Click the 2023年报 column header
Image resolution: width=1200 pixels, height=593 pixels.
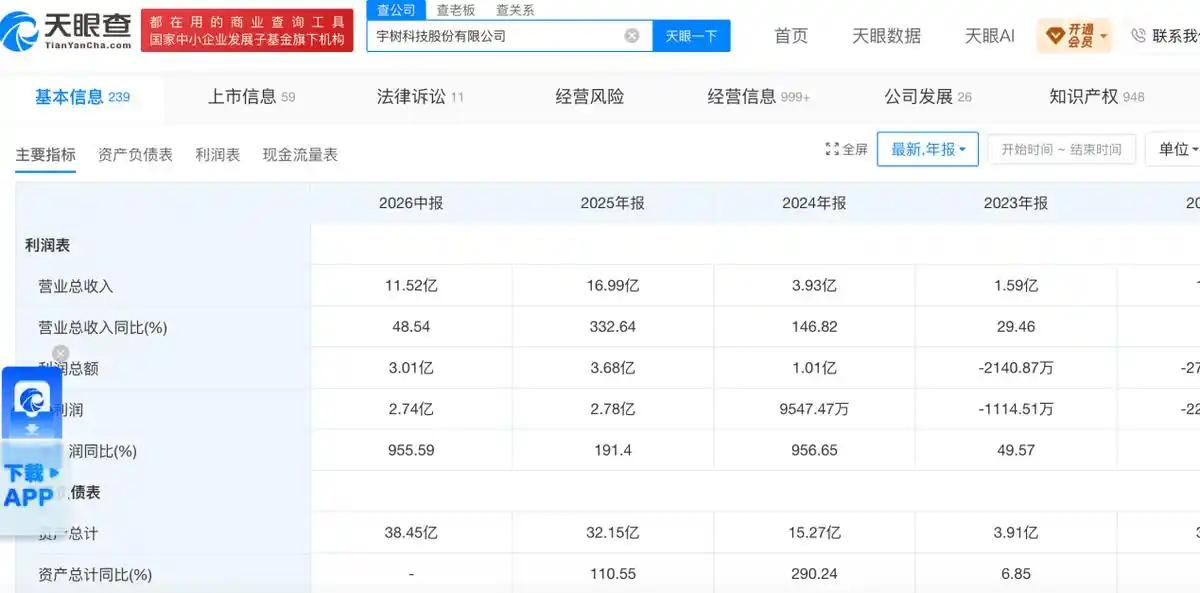(x=1016, y=203)
